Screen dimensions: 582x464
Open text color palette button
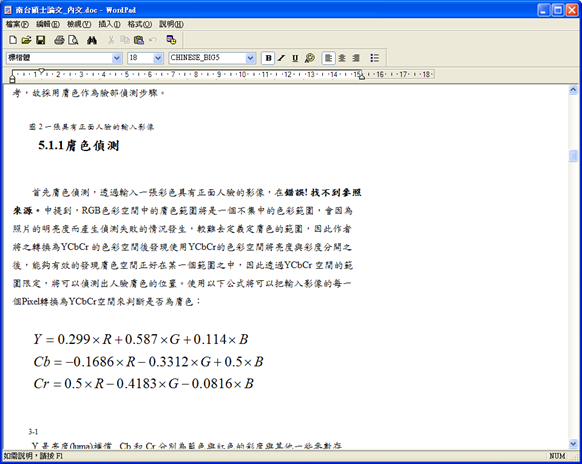click(309, 58)
